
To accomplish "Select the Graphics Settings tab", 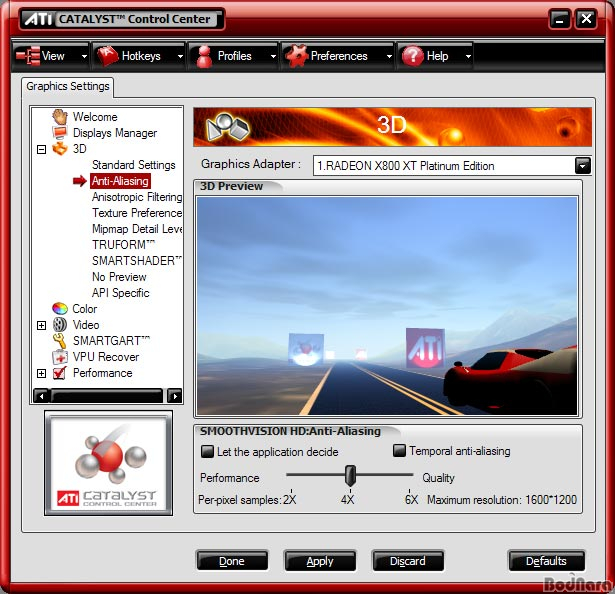I will 67,86.
